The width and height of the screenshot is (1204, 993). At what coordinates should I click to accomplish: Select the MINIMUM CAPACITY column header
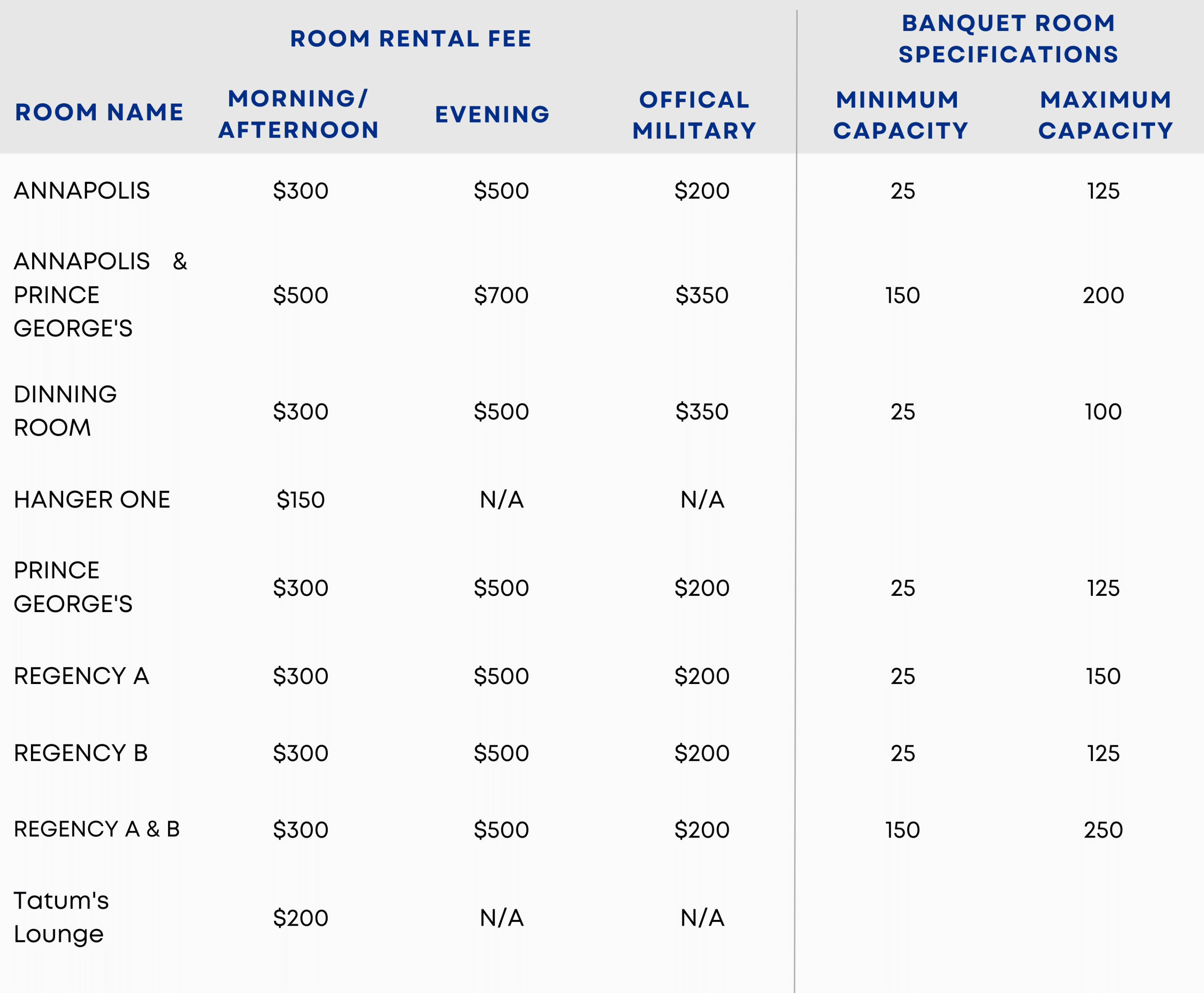pyautogui.click(x=901, y=115)
